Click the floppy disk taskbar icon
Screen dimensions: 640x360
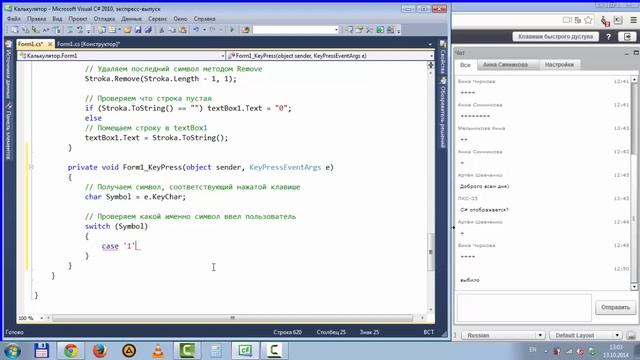(x=42, y=351)
